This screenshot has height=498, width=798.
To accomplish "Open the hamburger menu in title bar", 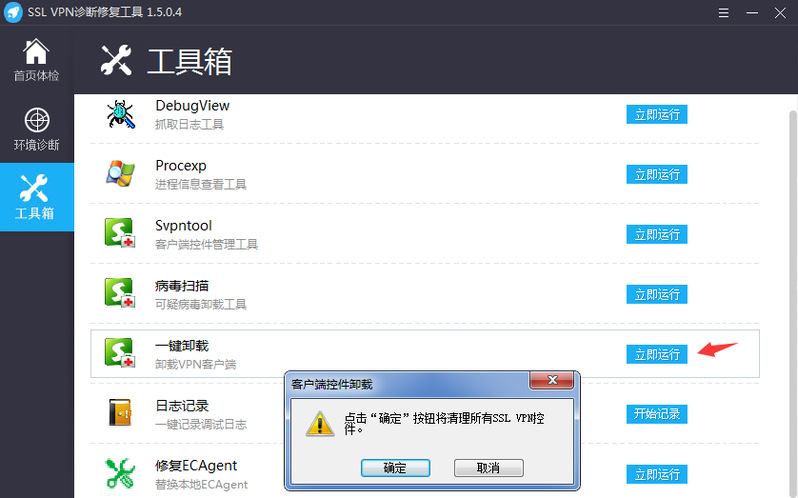I will tap(723, 13).
